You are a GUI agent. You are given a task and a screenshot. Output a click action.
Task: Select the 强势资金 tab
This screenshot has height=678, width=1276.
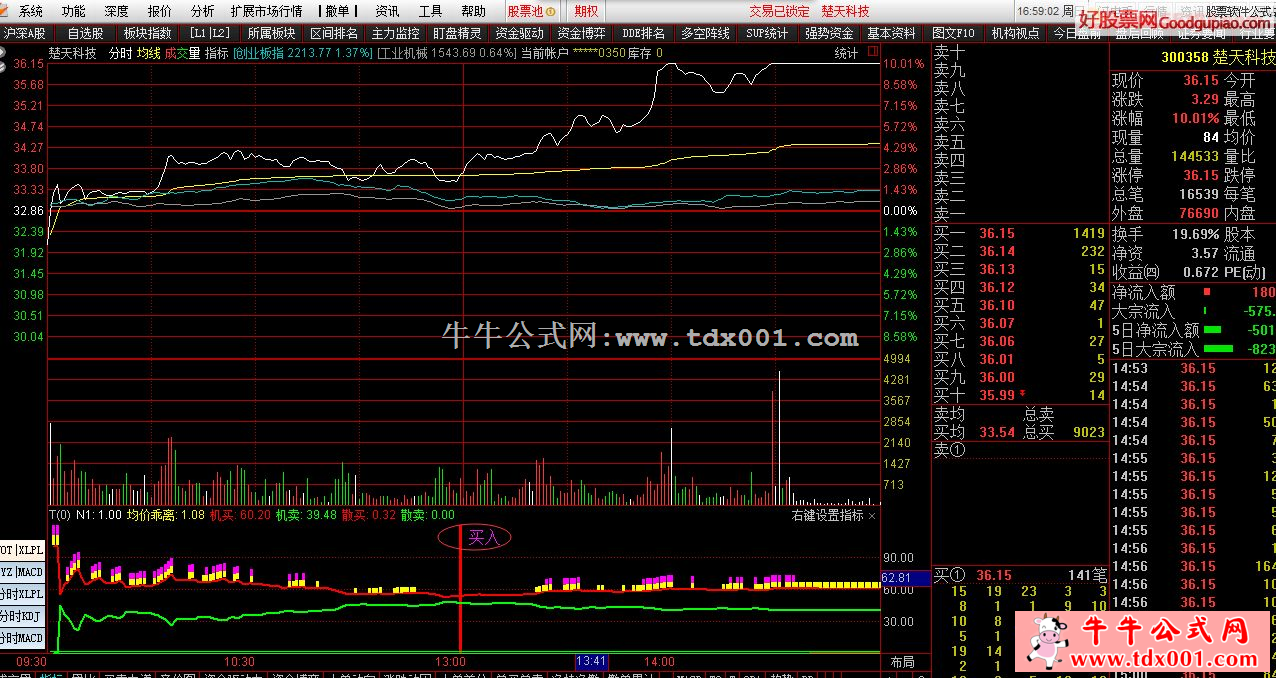tap(829, 33)
